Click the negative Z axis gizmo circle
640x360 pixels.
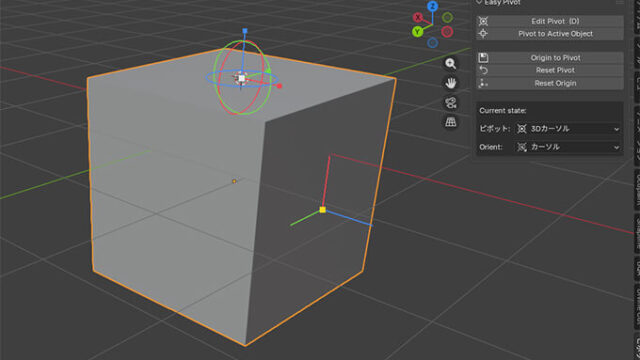pos(433,42)
